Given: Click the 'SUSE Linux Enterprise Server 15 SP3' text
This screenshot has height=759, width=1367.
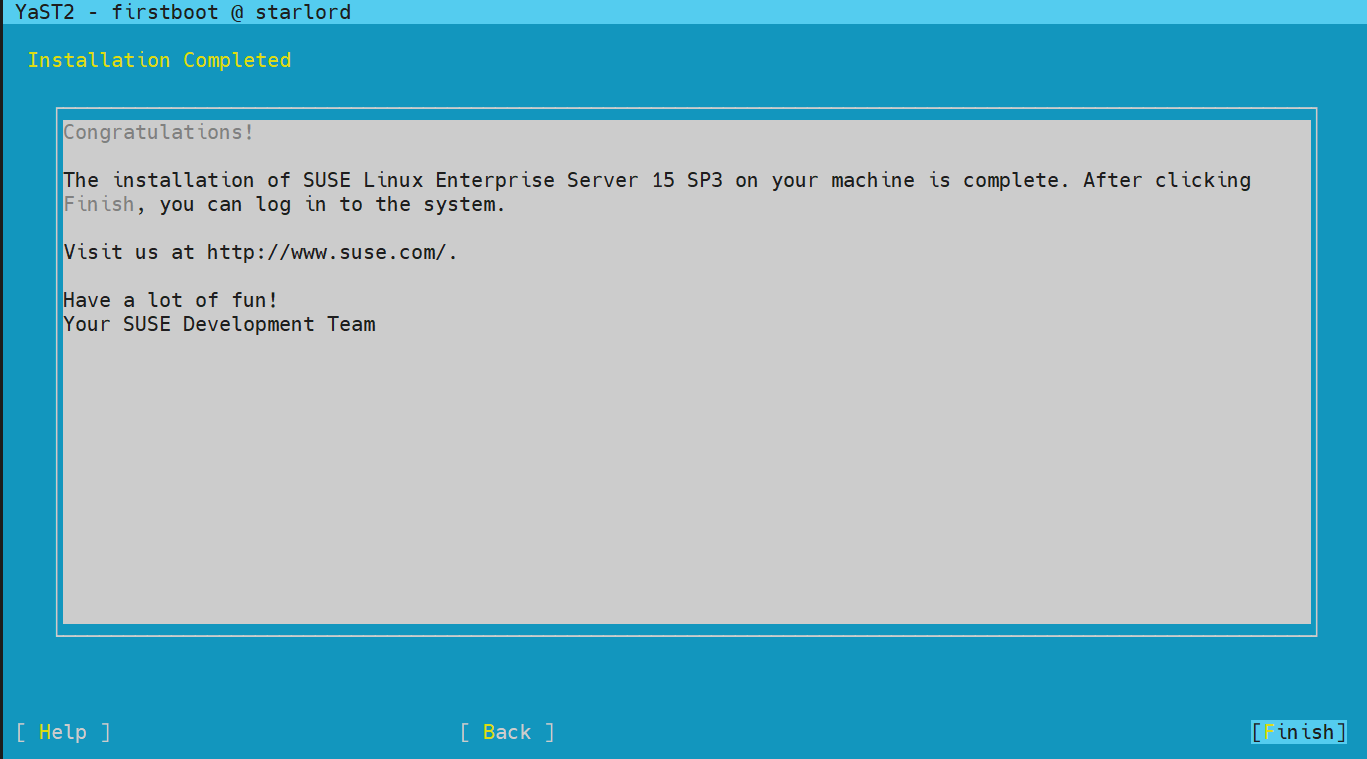Looking at the screenshot, I should [513, 180].
